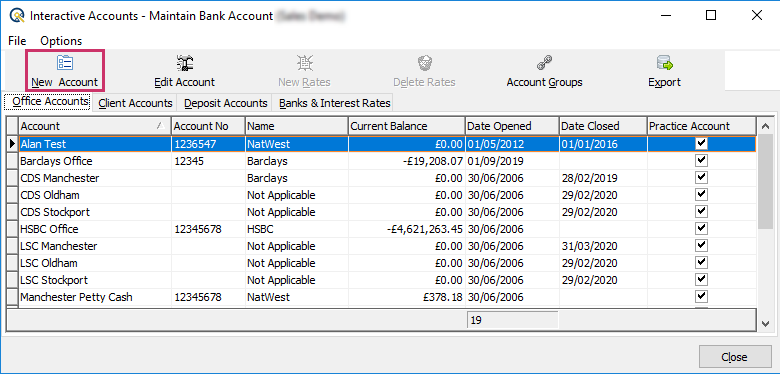Select the LSC Oldham account name

[49, 262]
